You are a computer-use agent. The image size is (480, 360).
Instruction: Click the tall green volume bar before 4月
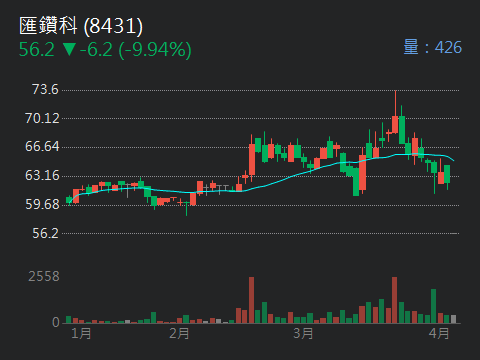coord(433,306)
